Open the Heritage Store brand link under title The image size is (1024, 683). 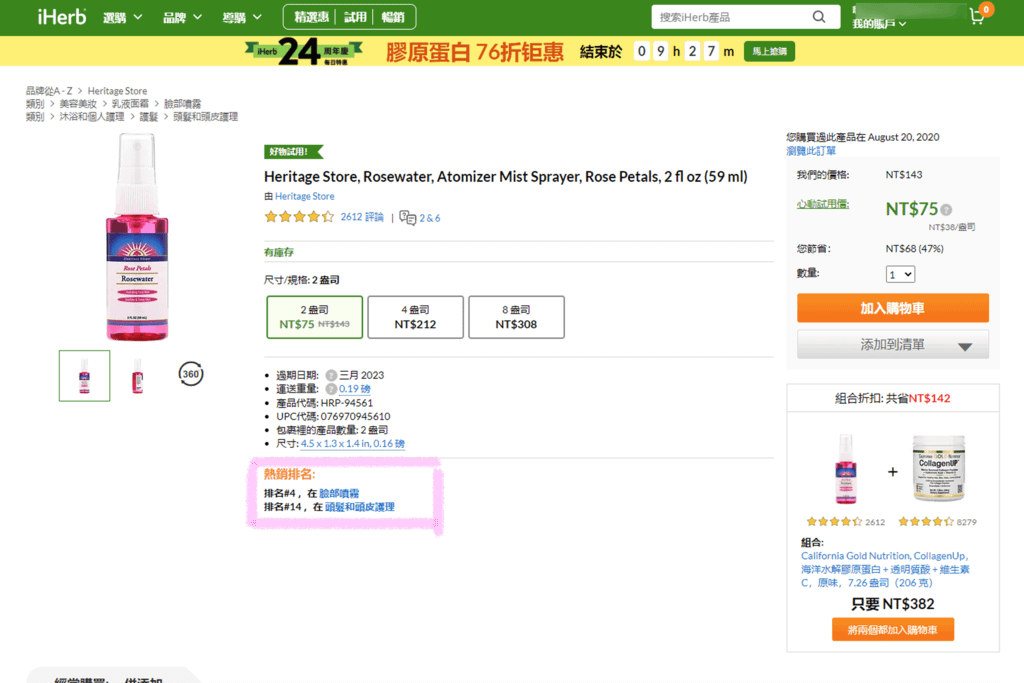pyautogui.click(x=304, y=196)
